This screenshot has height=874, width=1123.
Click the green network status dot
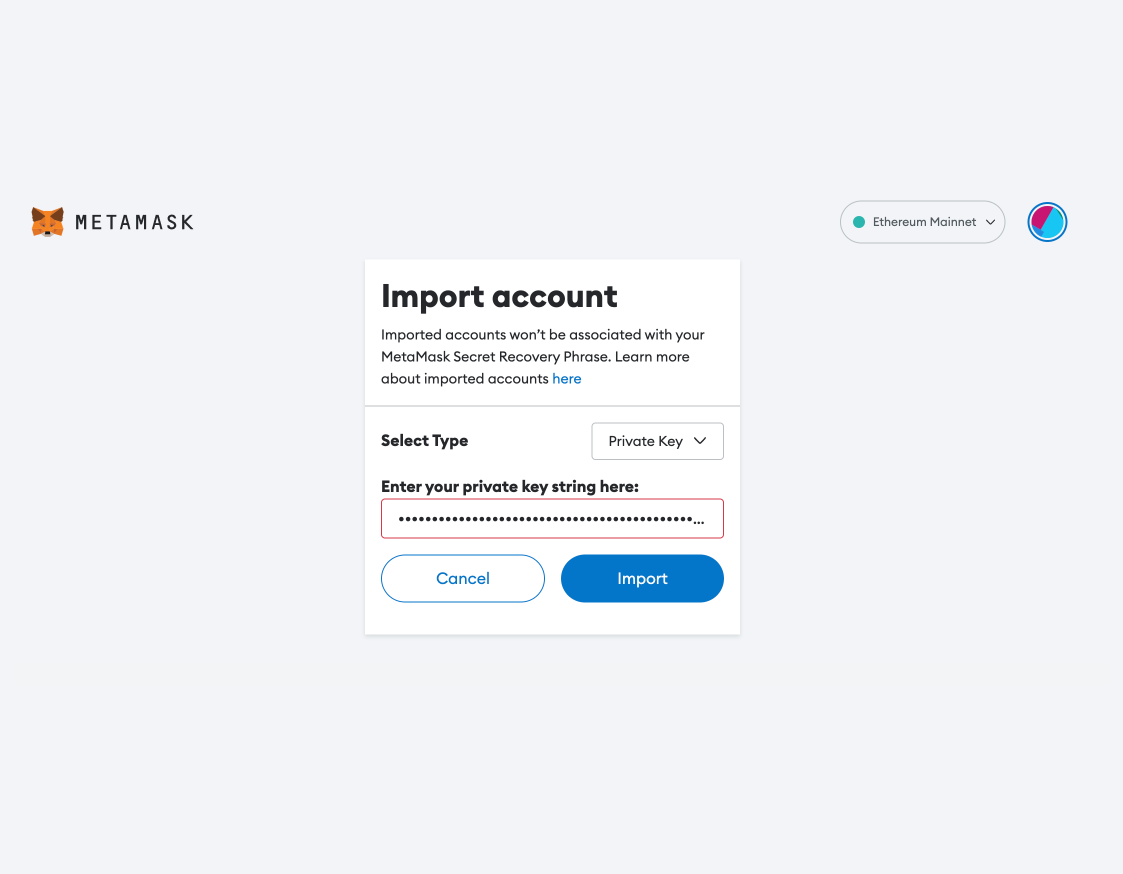tap(858, 222)
